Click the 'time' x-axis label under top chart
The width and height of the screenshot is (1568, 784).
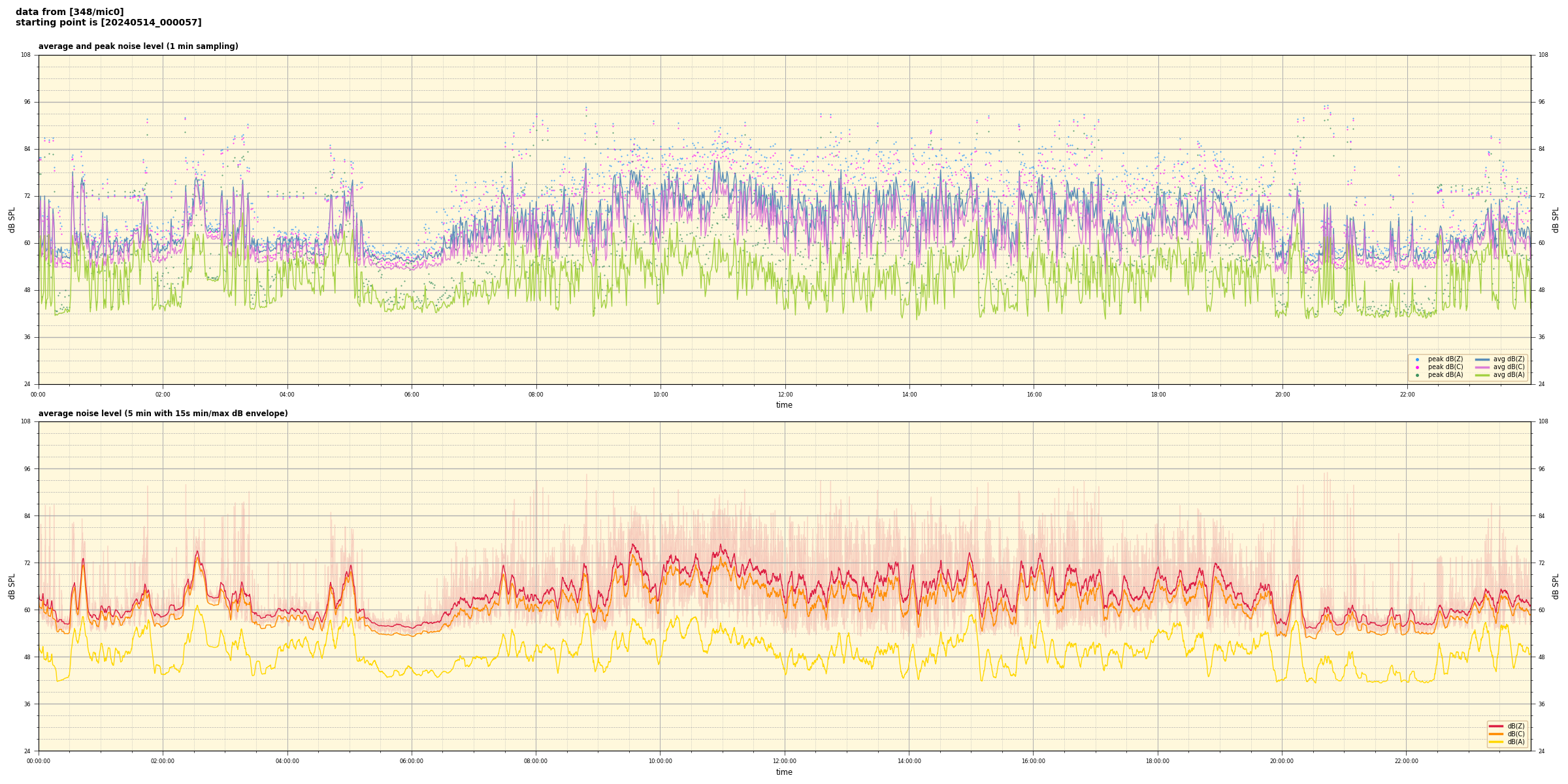point(784,405)
